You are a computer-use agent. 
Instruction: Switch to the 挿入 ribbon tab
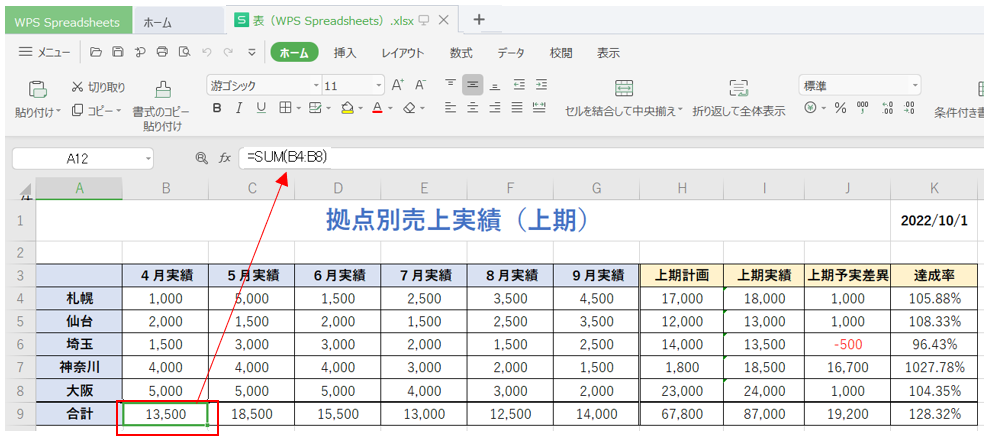(x=345, y=53)
